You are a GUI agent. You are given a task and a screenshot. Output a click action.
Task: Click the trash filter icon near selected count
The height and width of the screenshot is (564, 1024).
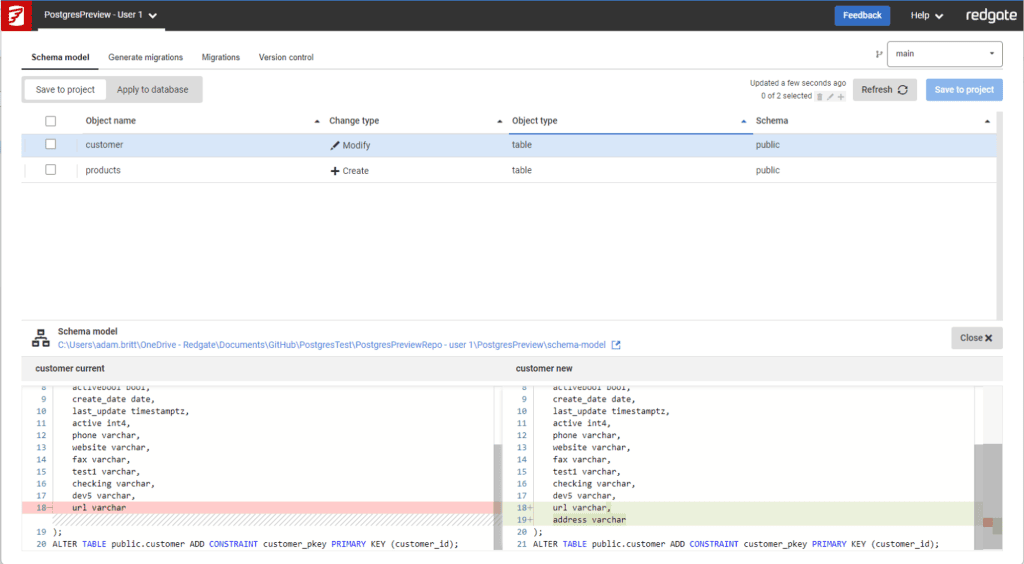820,96
